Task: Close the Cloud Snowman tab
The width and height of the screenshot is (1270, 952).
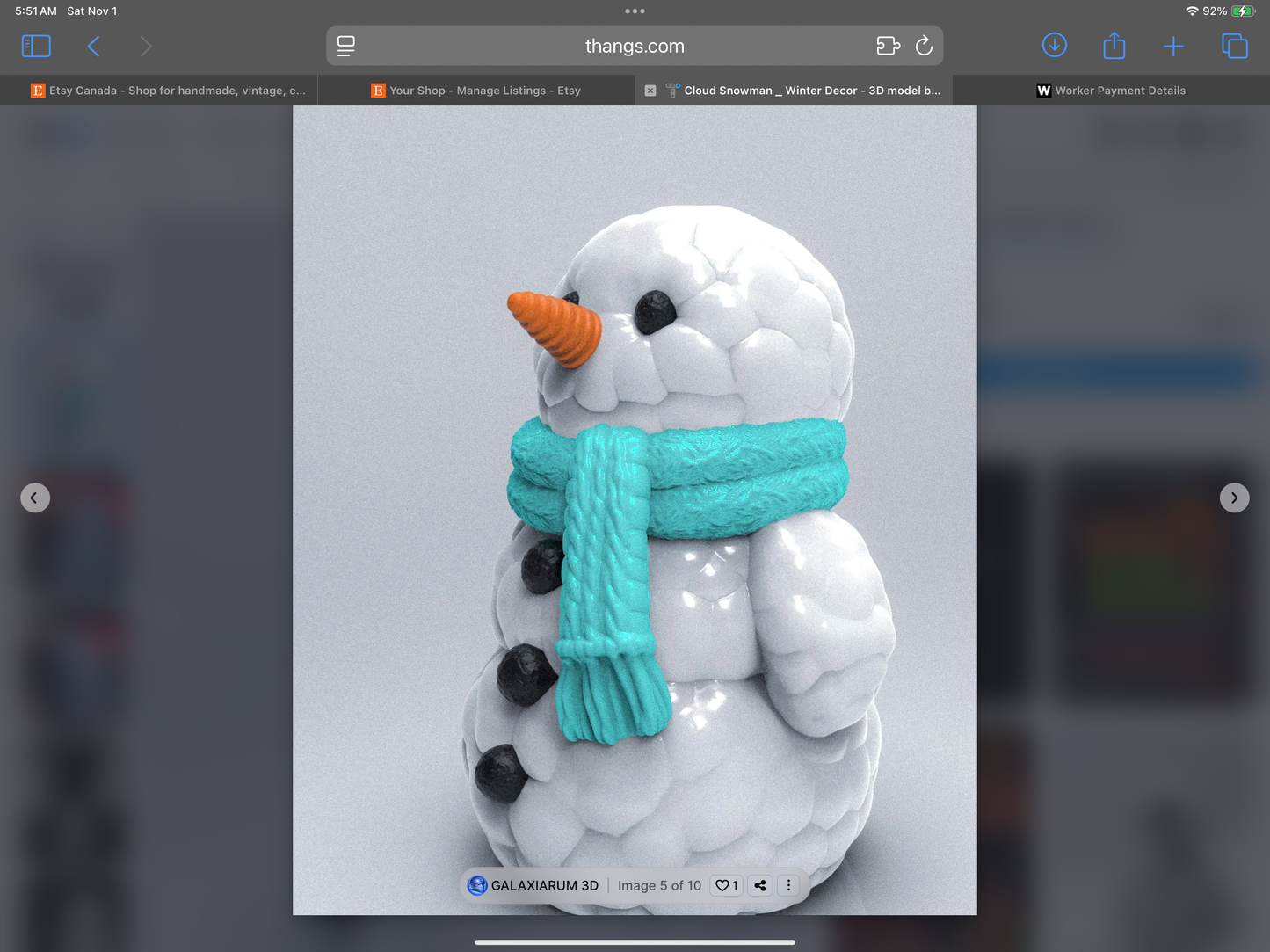Action: pyautogui.click(x=650, y=91)
